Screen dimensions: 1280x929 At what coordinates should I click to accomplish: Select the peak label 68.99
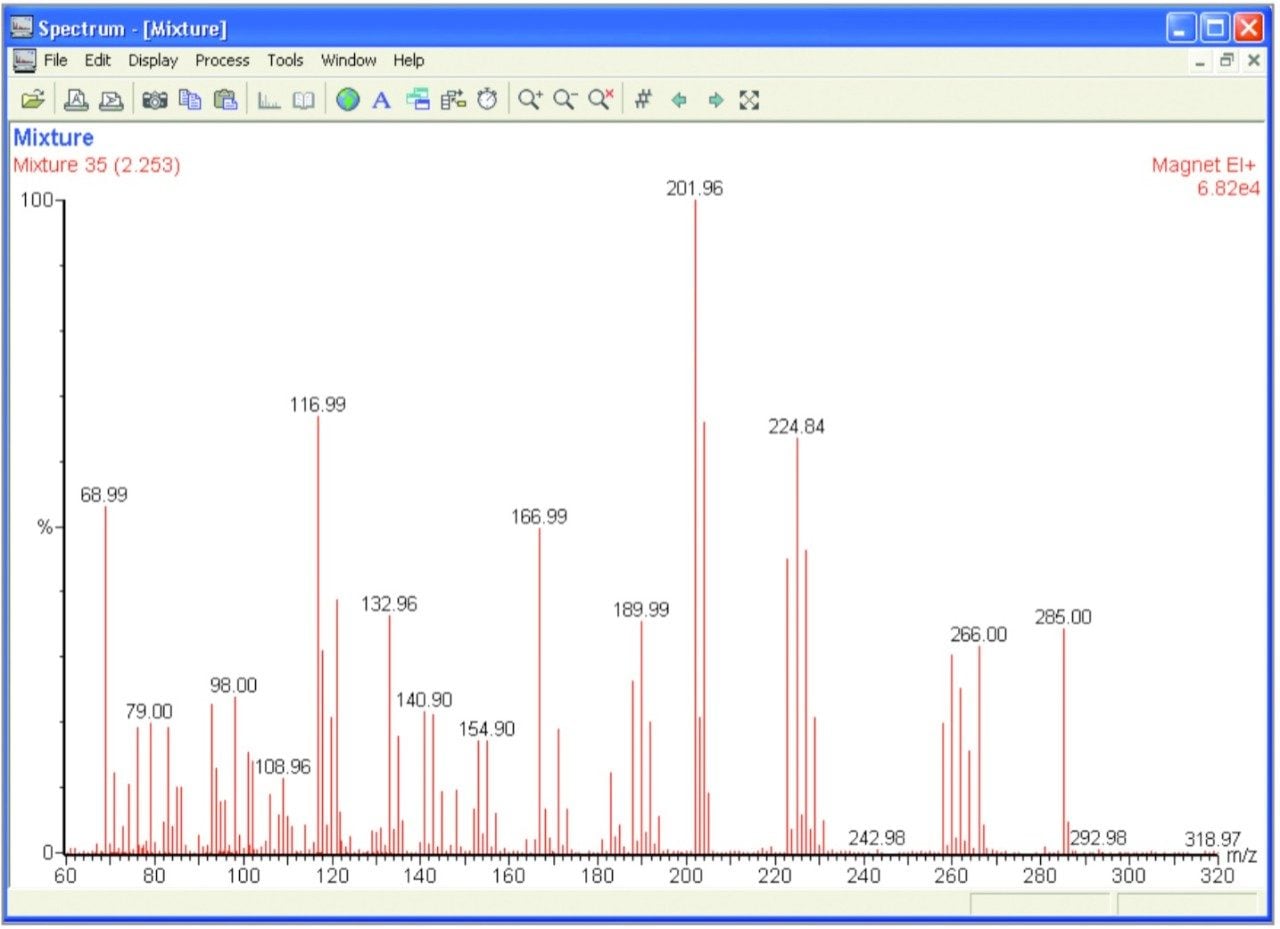[x=104, y=495]
